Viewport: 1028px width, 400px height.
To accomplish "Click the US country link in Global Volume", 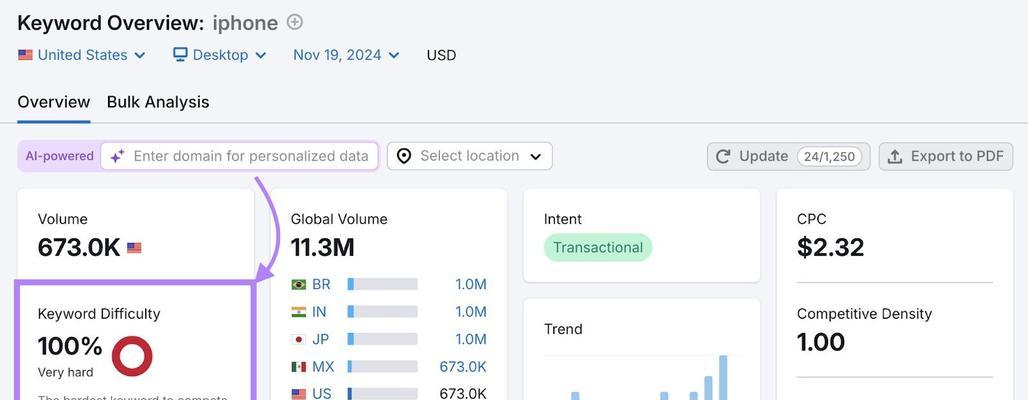I will pos(322,393).
